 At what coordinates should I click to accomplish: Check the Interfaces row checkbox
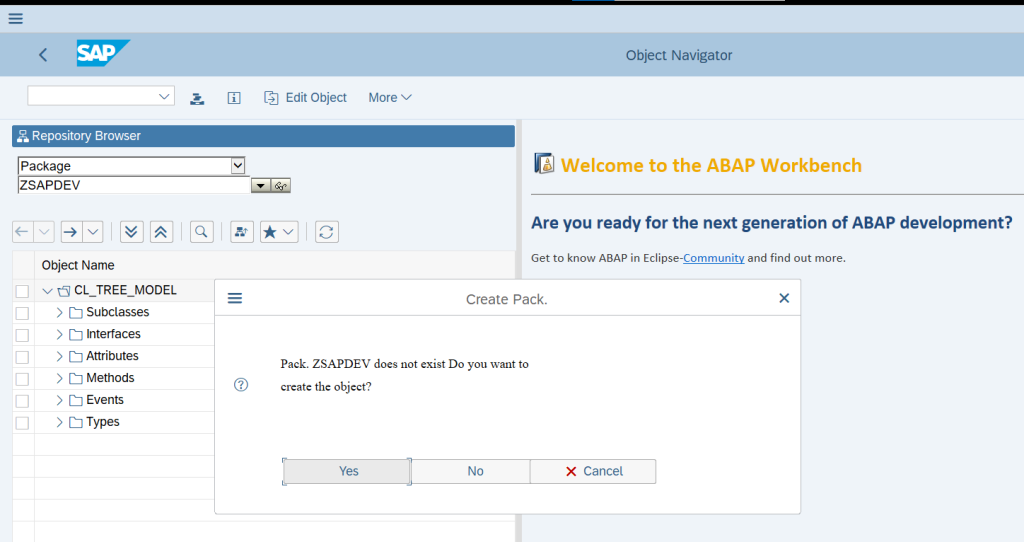click(22, 336)
